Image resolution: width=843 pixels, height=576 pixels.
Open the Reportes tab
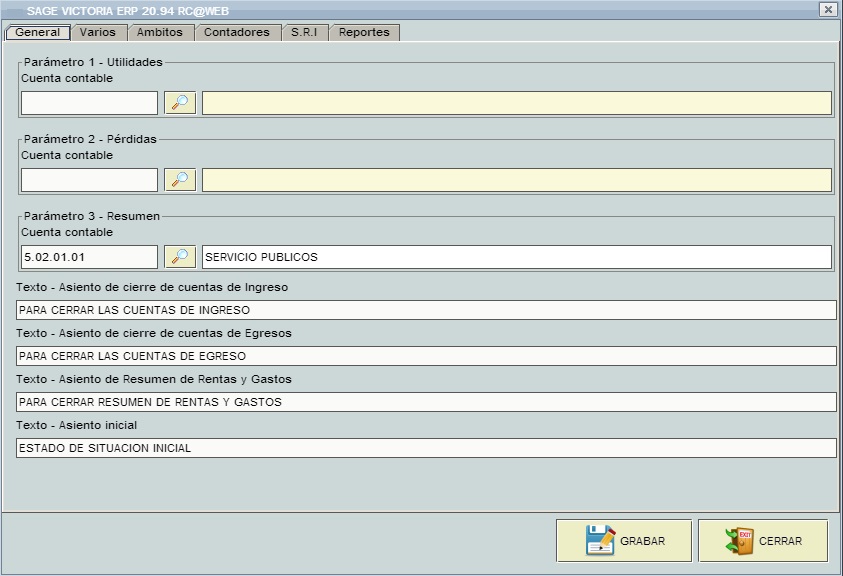pos(364,32)
